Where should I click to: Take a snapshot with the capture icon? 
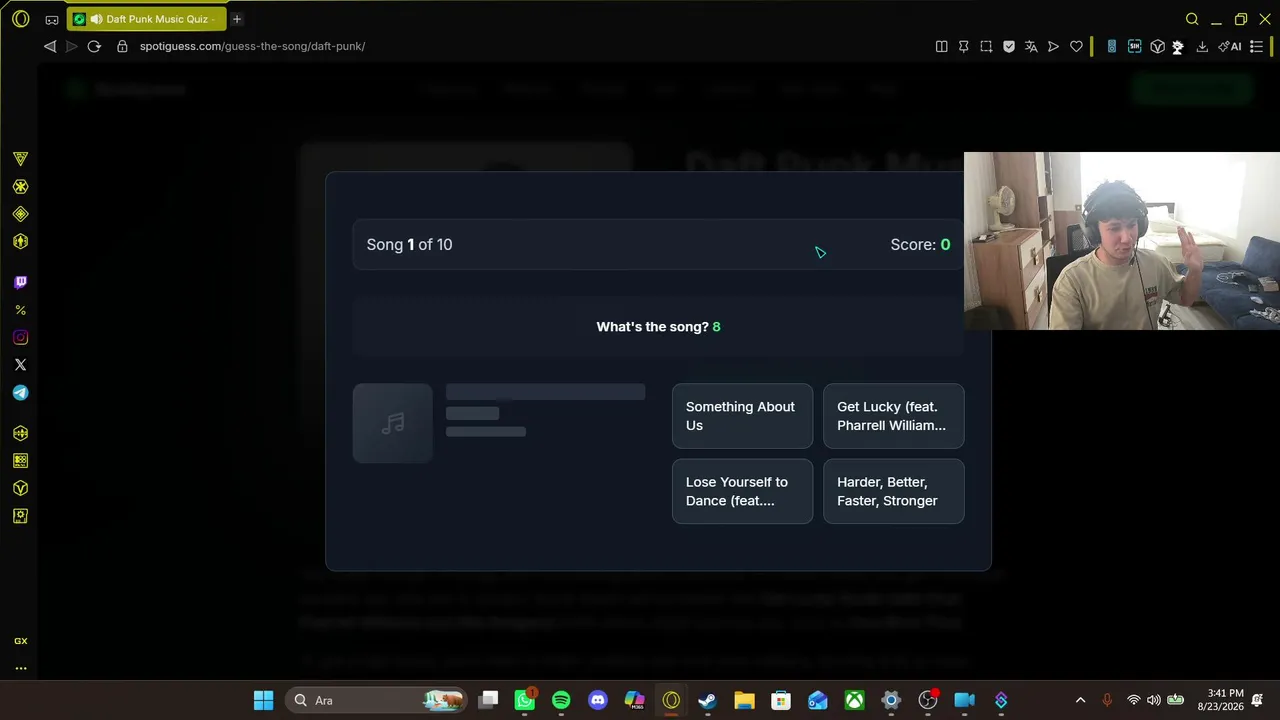pos(986,46)
